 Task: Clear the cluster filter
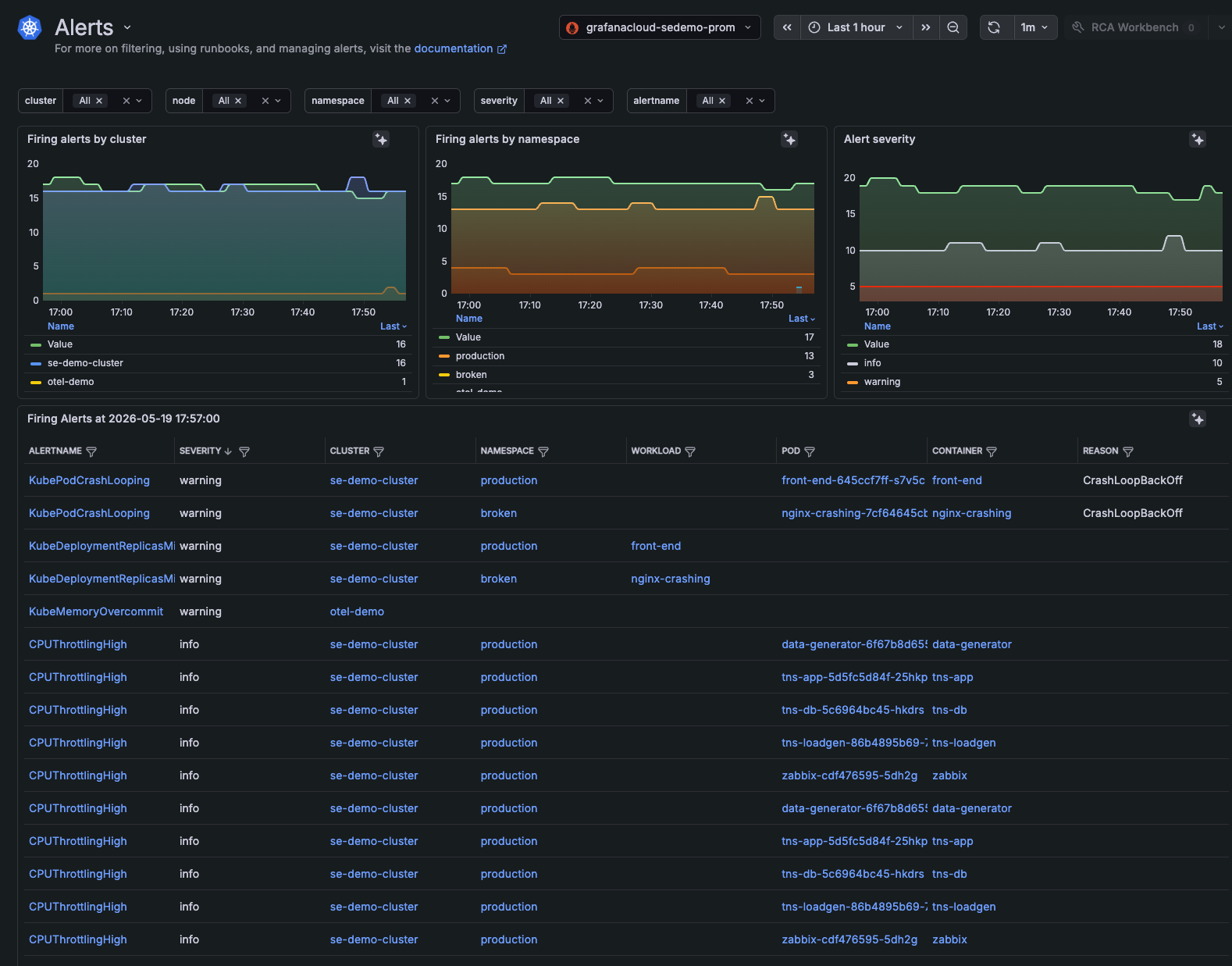(x=126, y=101)
